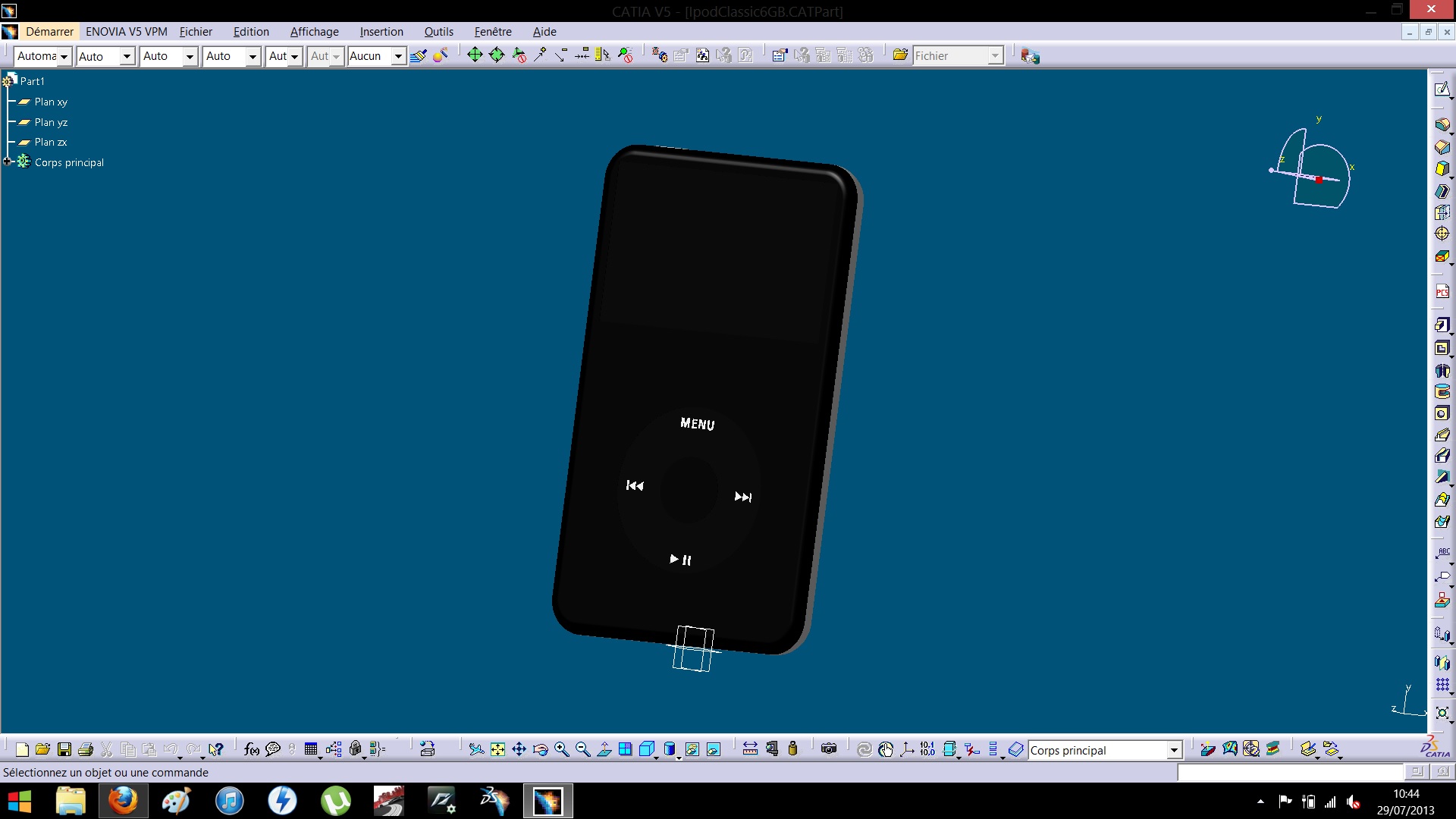Toggle Swap Visible Space view
This screenshot has height=819, width=1456.
[x=714, y=750]
